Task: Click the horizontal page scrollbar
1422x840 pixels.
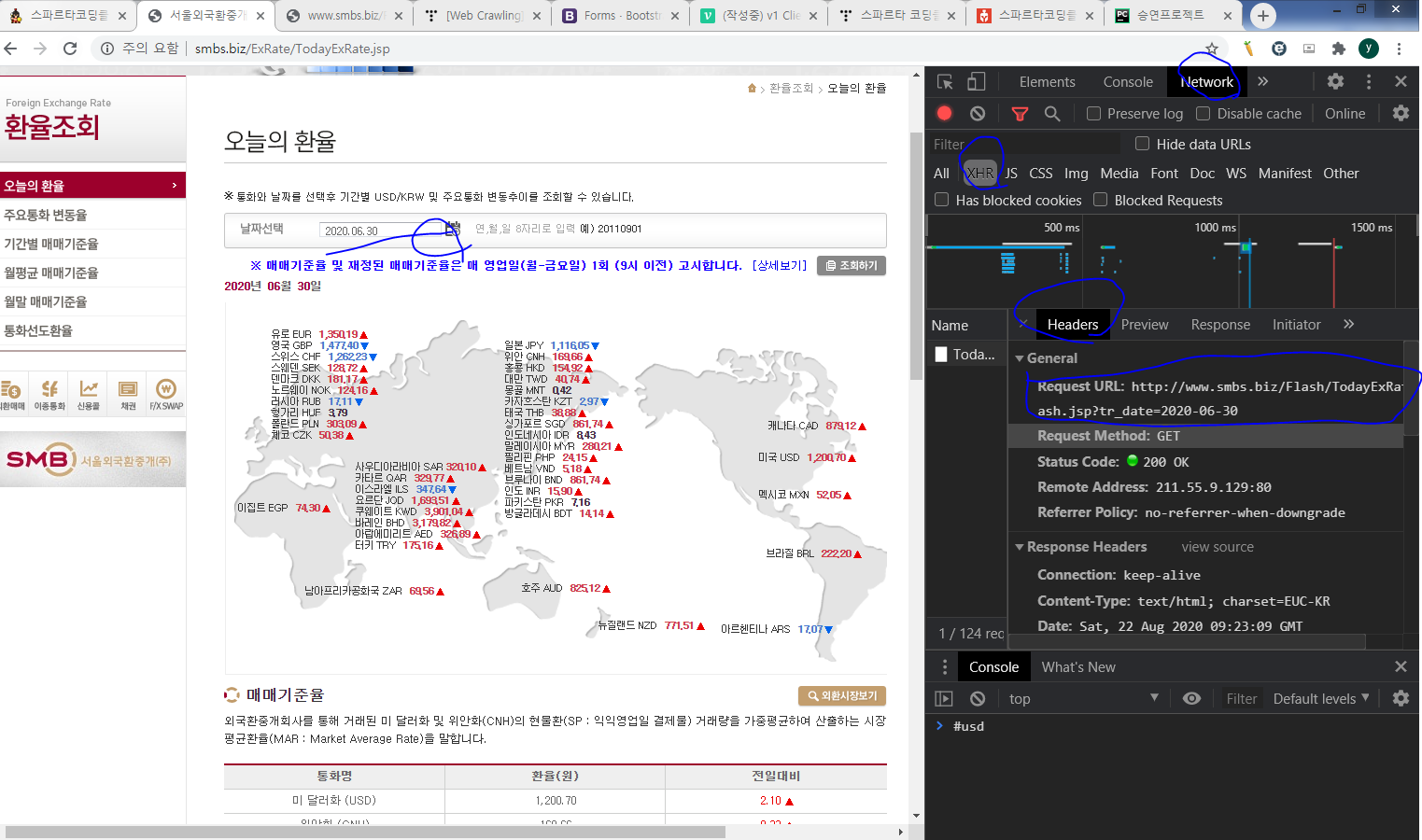Action: (365, 832)
